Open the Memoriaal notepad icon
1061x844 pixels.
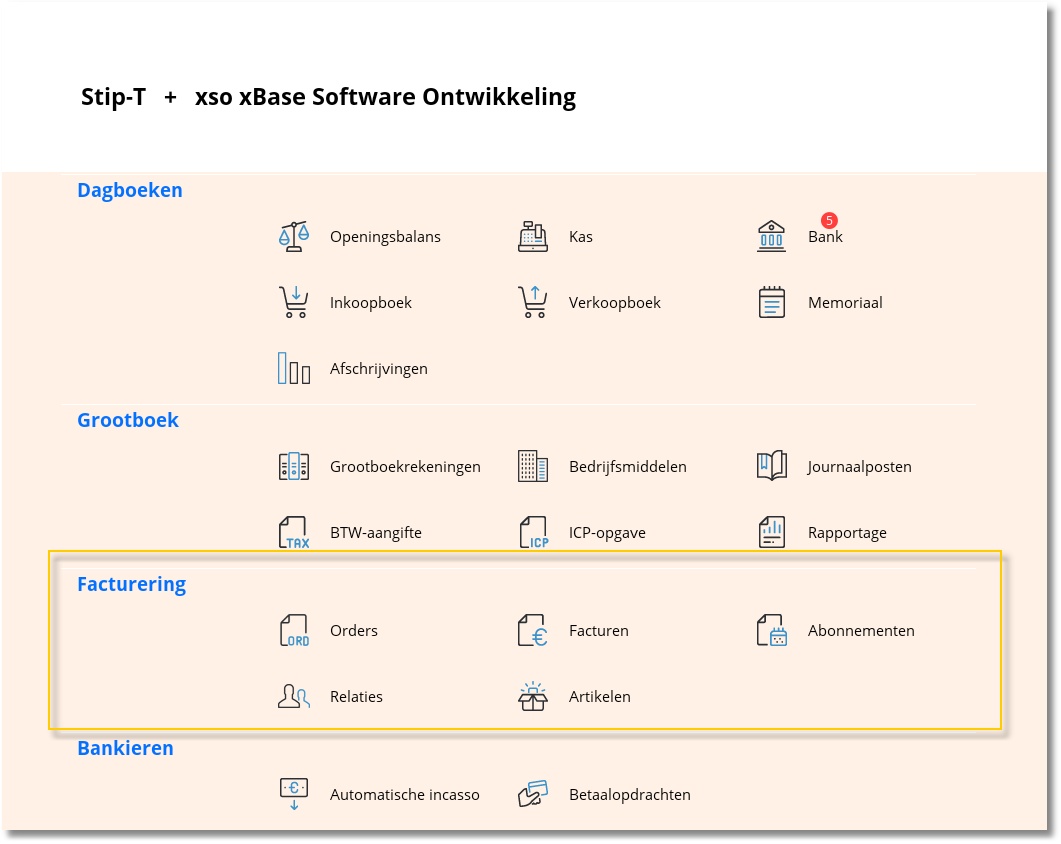pyautogui.click(x=772, y=302)
